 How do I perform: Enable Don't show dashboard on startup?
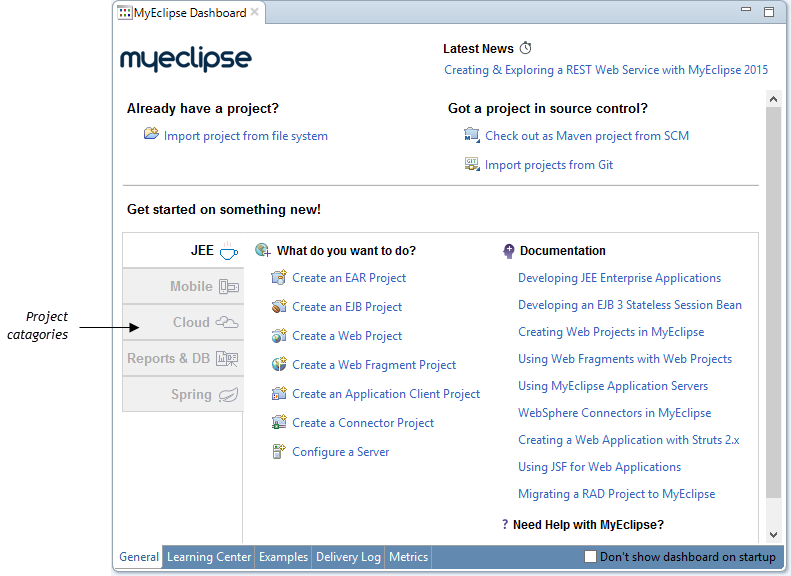(590, 557)
